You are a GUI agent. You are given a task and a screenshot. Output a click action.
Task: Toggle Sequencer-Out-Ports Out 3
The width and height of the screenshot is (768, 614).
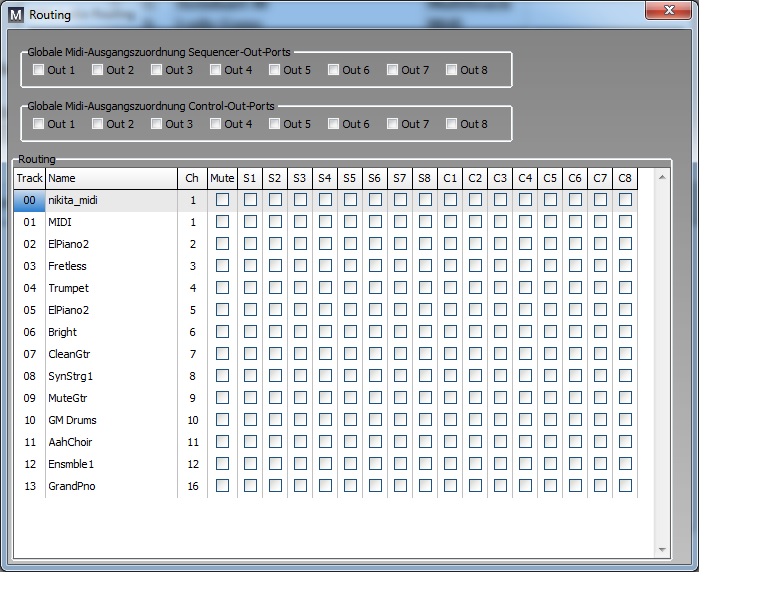pyautogui.click(x=156, y=70)
